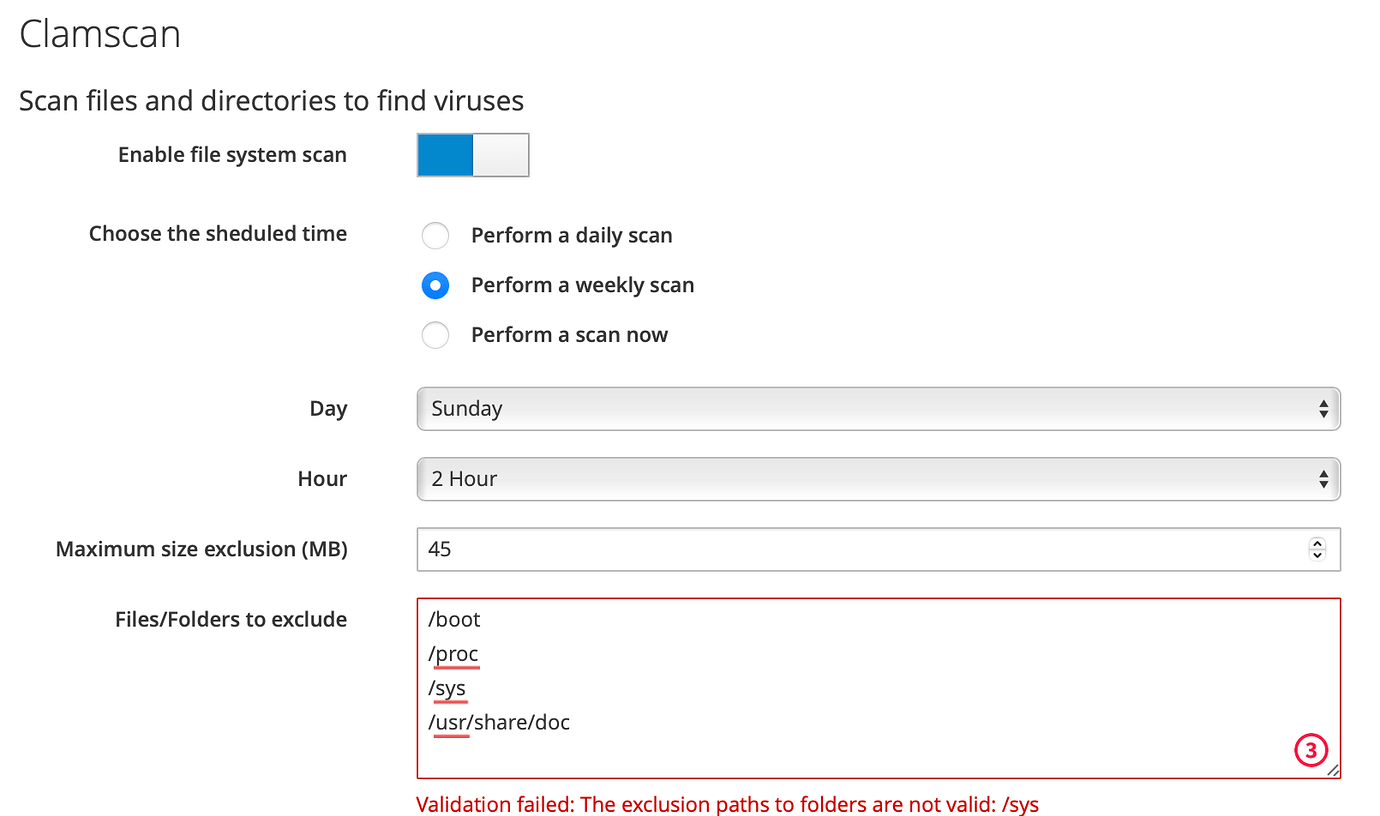
Task: Click the textarea resize grip handle
Action: coord(1335,770)
